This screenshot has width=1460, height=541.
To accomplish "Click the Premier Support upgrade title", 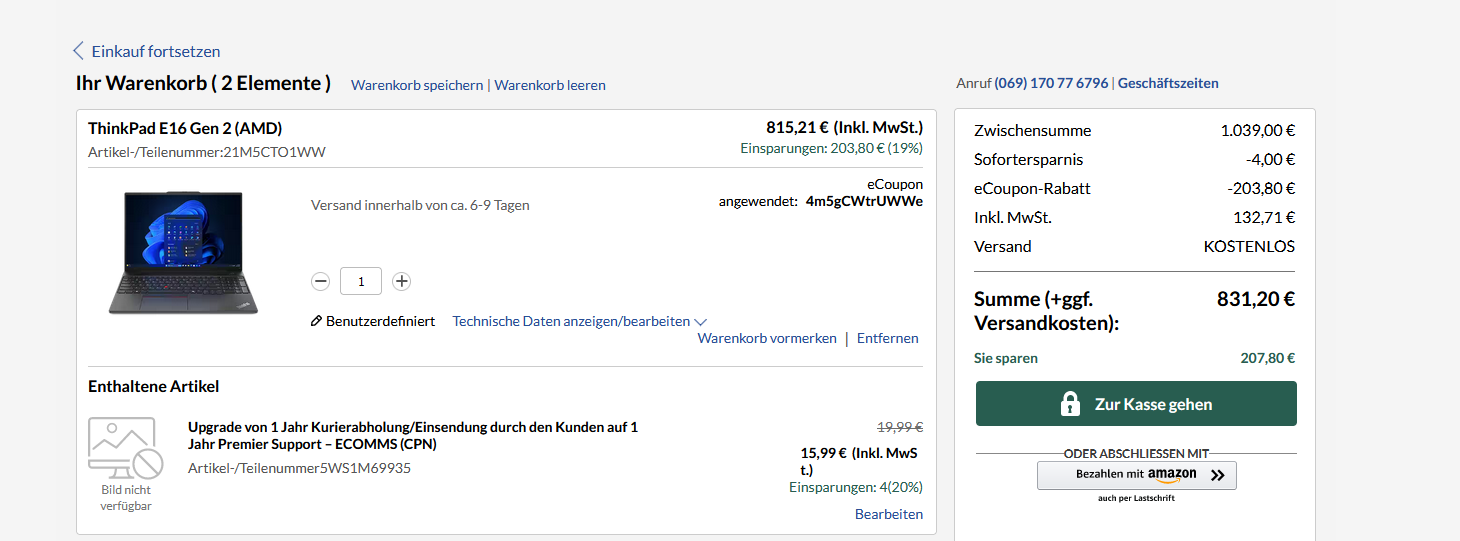I will click(x=413, y=435).
